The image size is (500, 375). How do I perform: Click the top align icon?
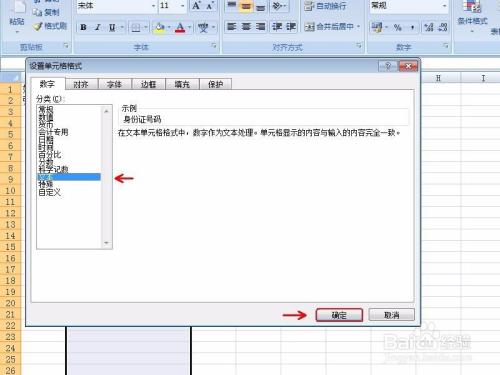[x=232, y=6]
